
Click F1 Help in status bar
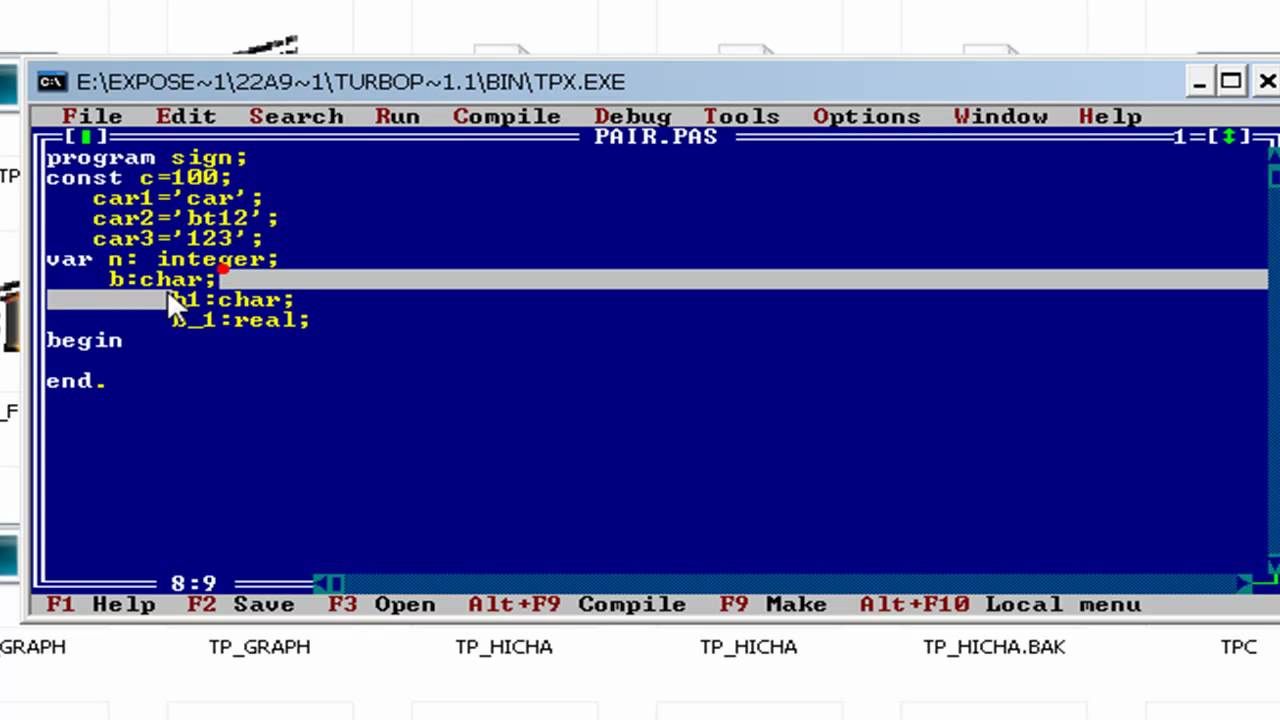[x=101, y=605]
